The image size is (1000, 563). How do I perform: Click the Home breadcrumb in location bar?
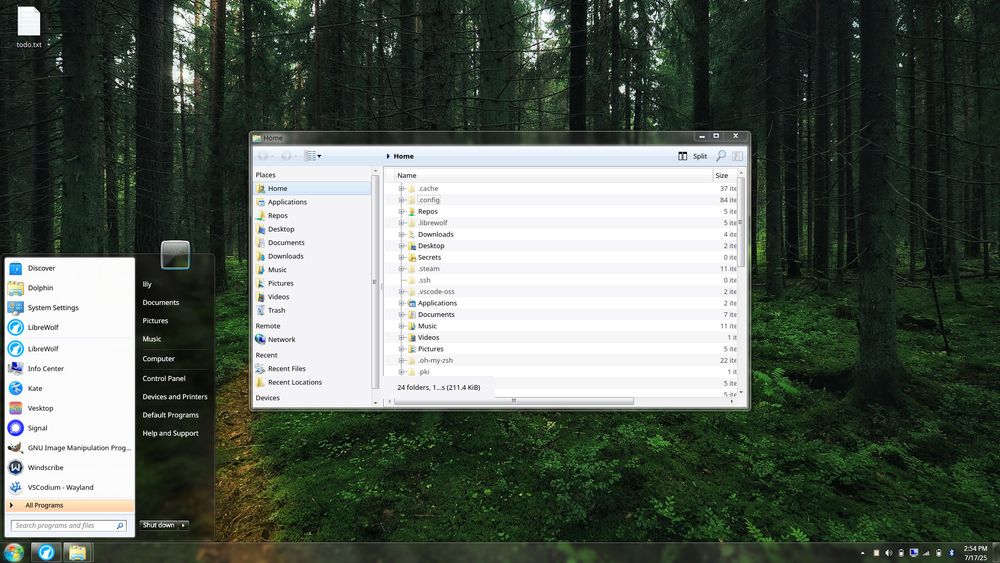(403, 156)
